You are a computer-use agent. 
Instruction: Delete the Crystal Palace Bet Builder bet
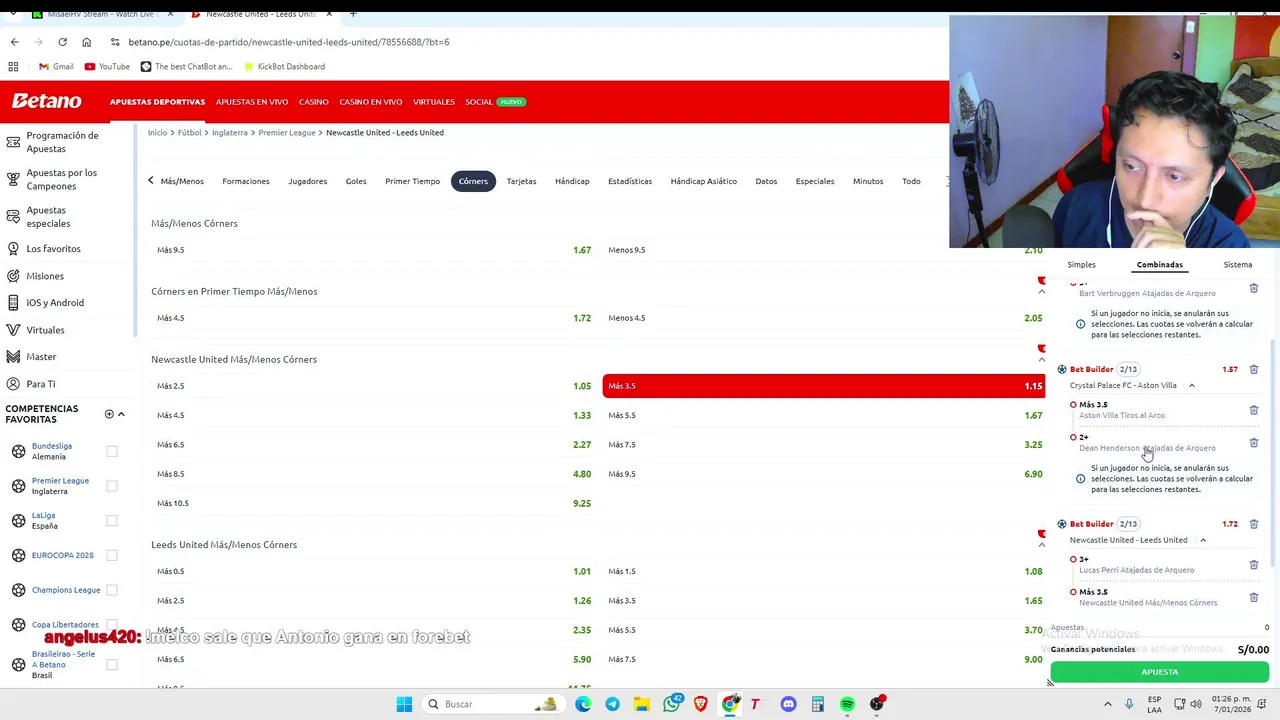pos(1253,369)
